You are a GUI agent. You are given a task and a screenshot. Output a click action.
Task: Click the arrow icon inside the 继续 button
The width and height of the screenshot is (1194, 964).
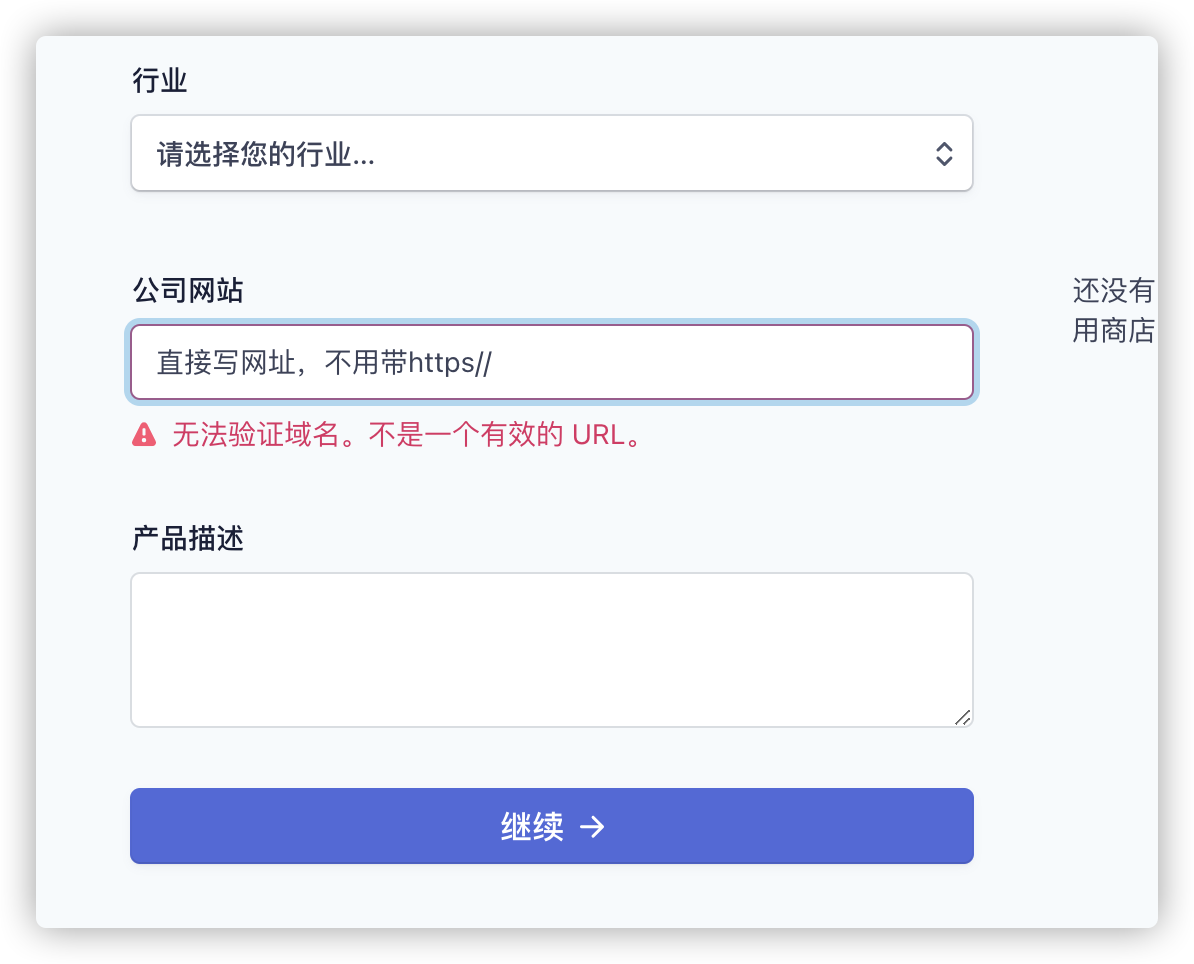594,826
